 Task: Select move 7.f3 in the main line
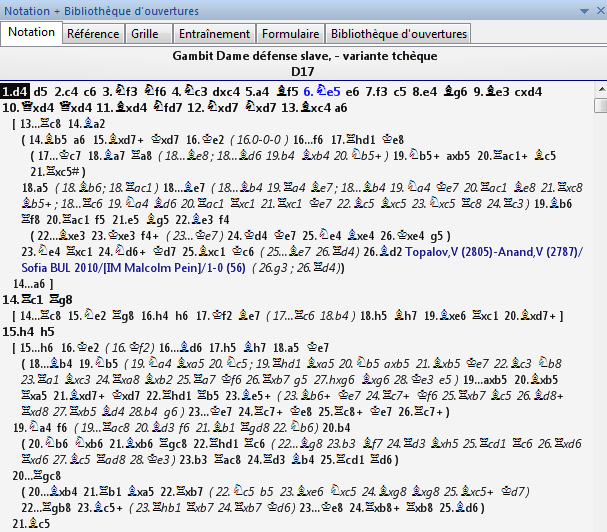tap(377, 92)
